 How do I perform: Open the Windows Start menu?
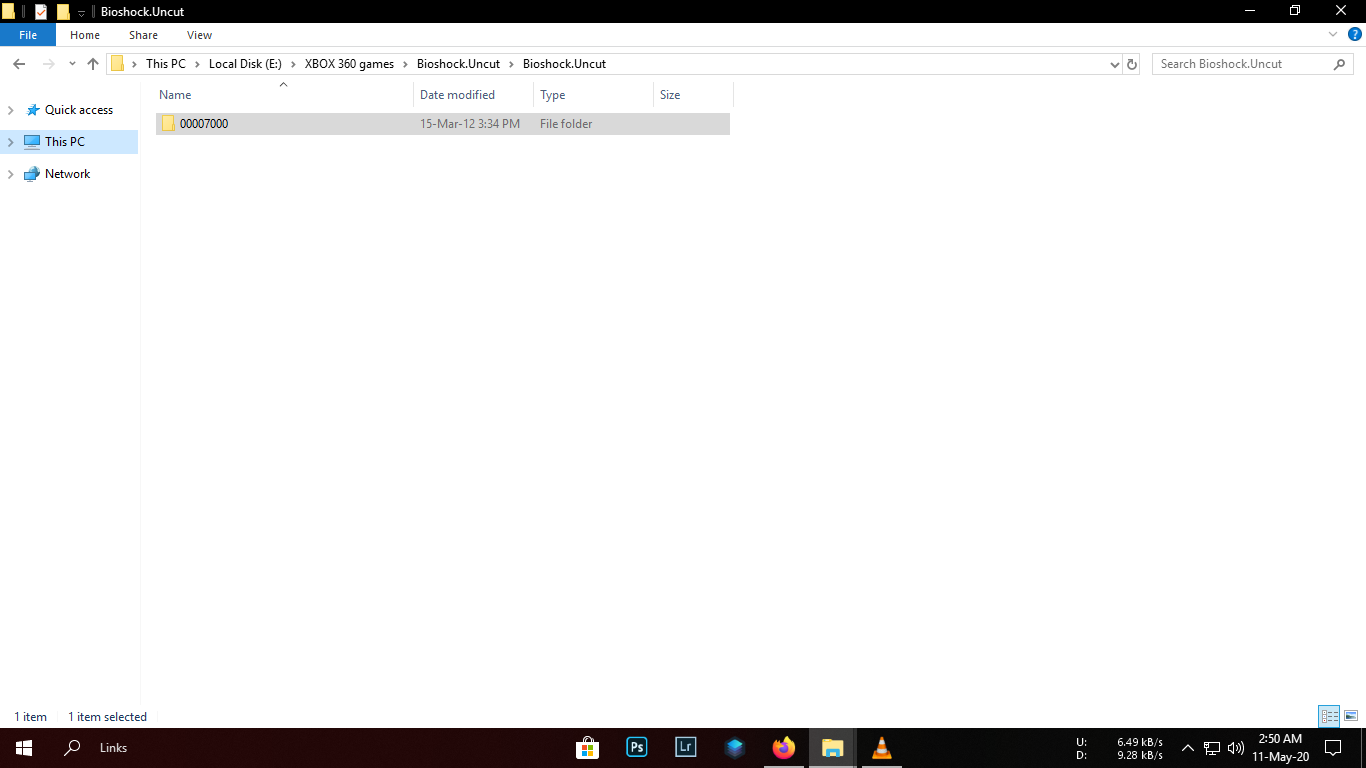pos(24,748)
